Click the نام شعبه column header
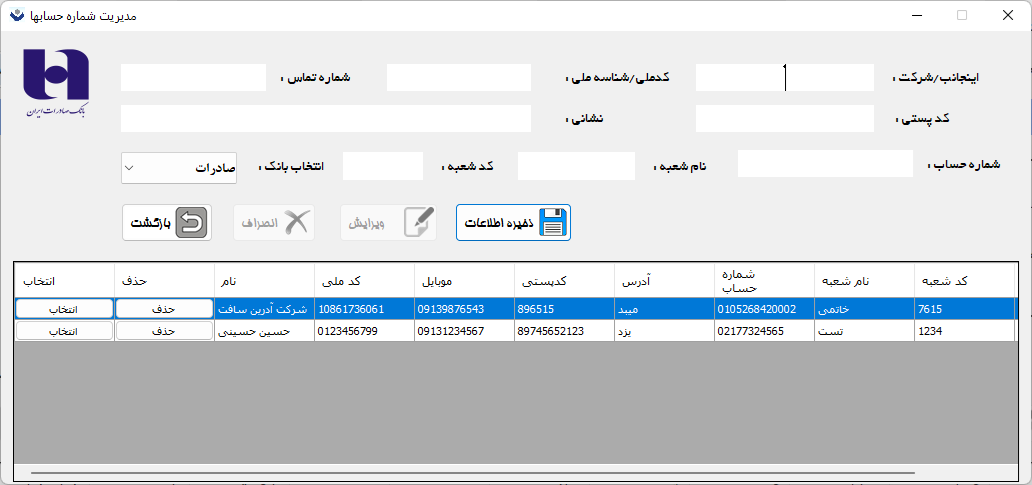1032x485 pixels. click(x=865, y=281)
